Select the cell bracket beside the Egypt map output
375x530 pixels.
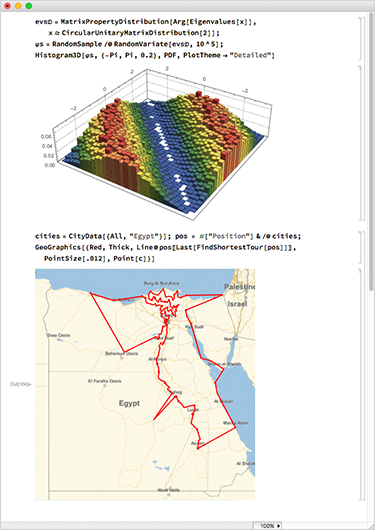361,384
